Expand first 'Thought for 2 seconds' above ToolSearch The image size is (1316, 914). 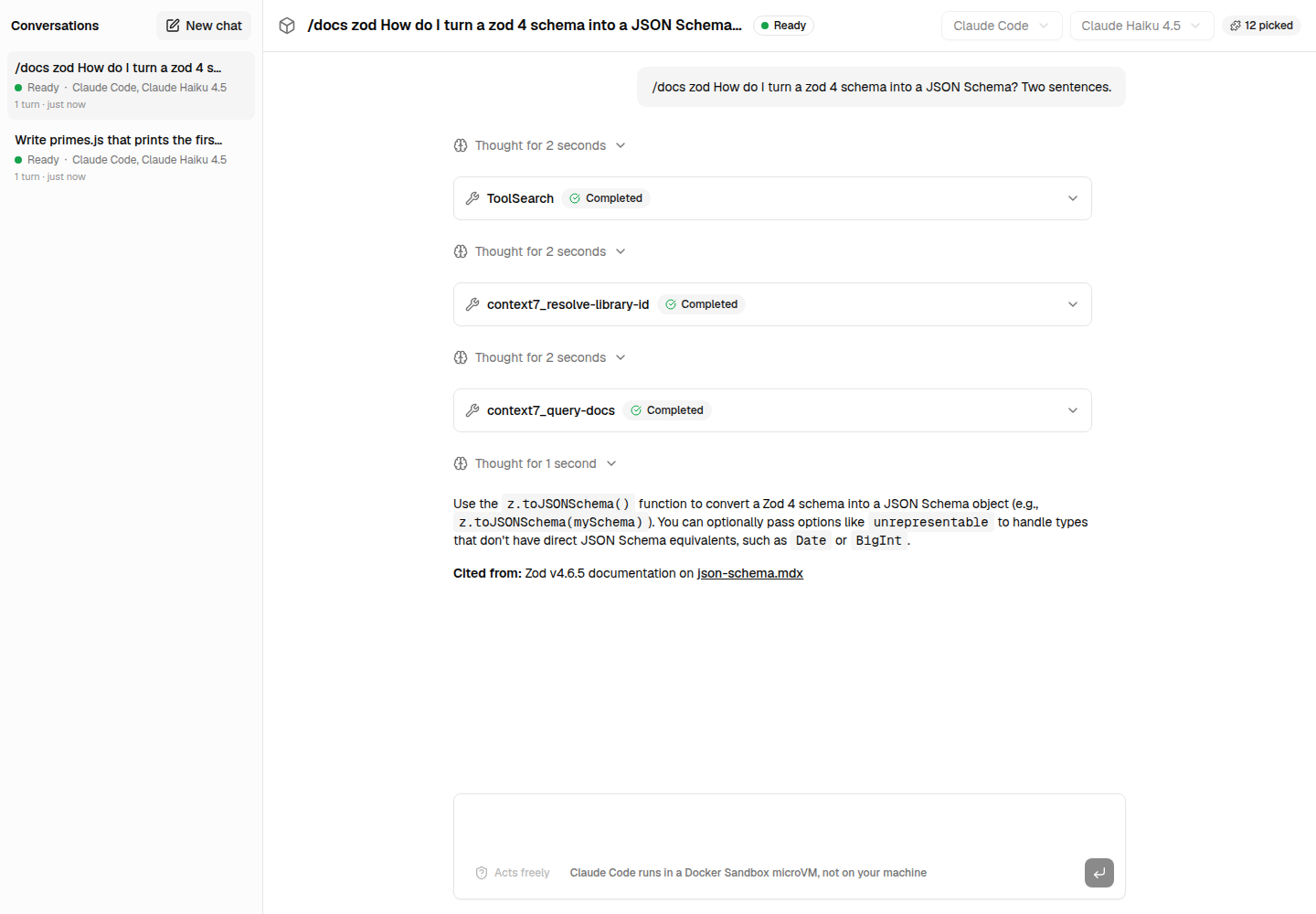point(540,145)
